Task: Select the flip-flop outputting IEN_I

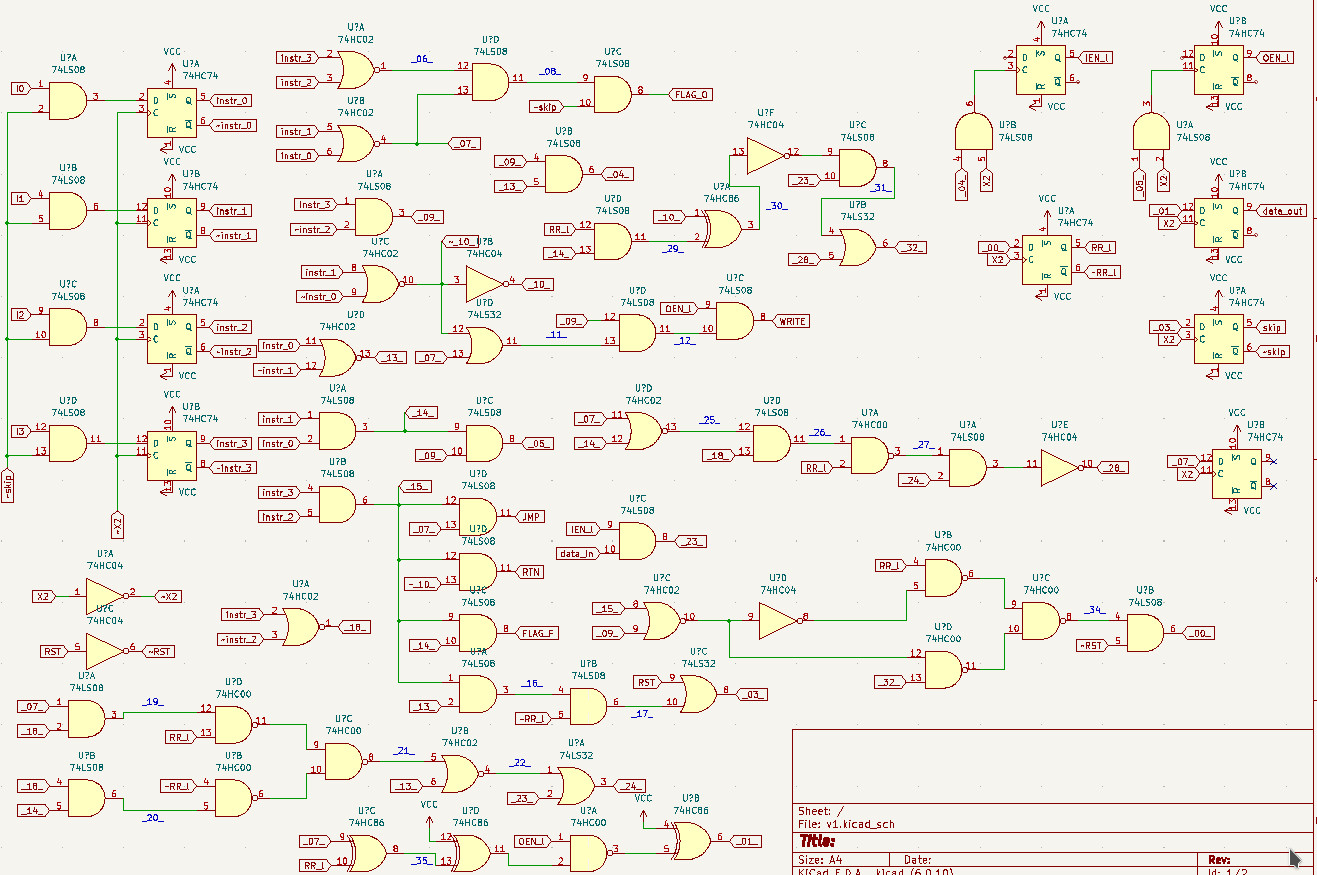Action: coord(1041,68)
